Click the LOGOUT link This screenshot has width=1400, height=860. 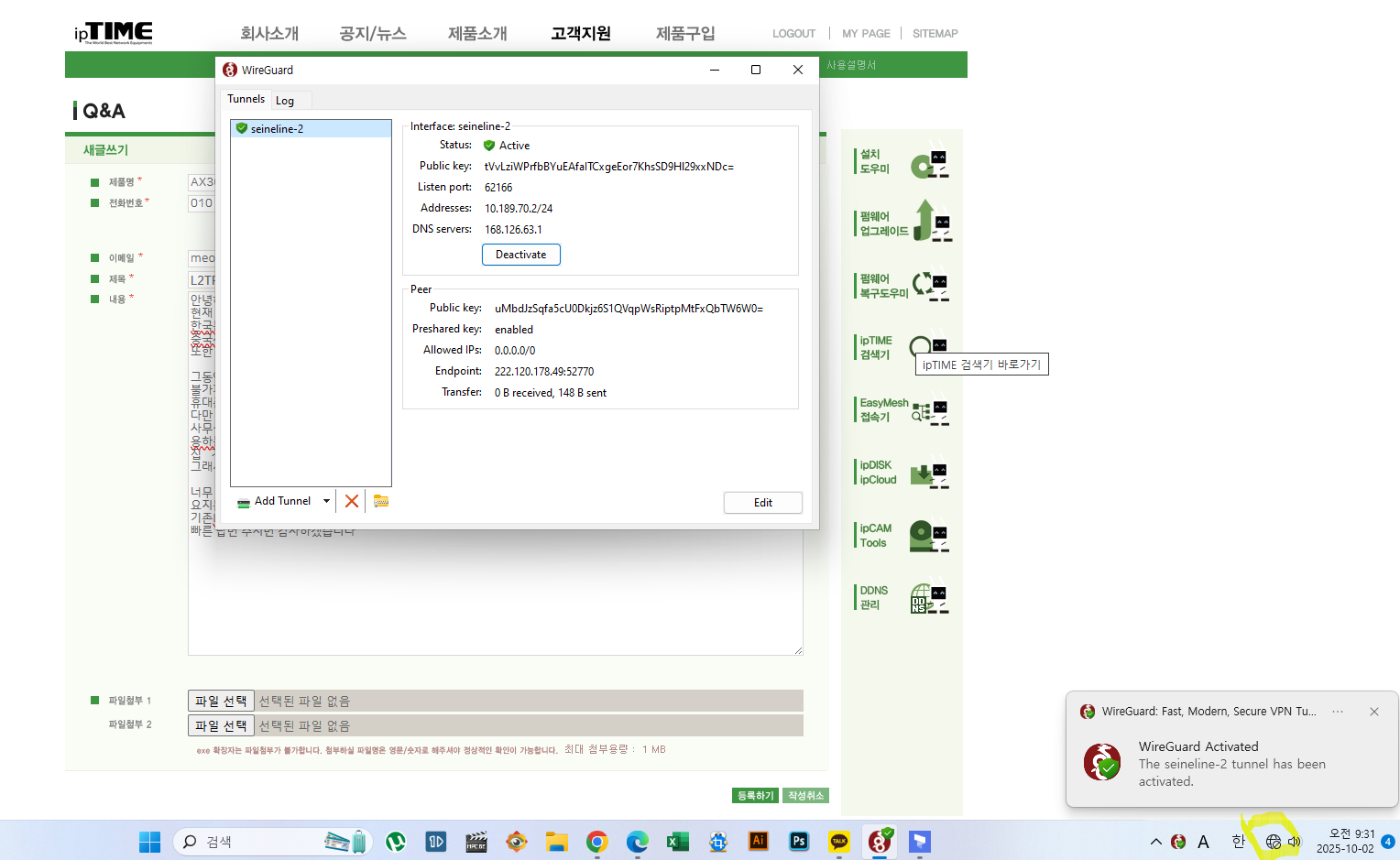point(793,34)
